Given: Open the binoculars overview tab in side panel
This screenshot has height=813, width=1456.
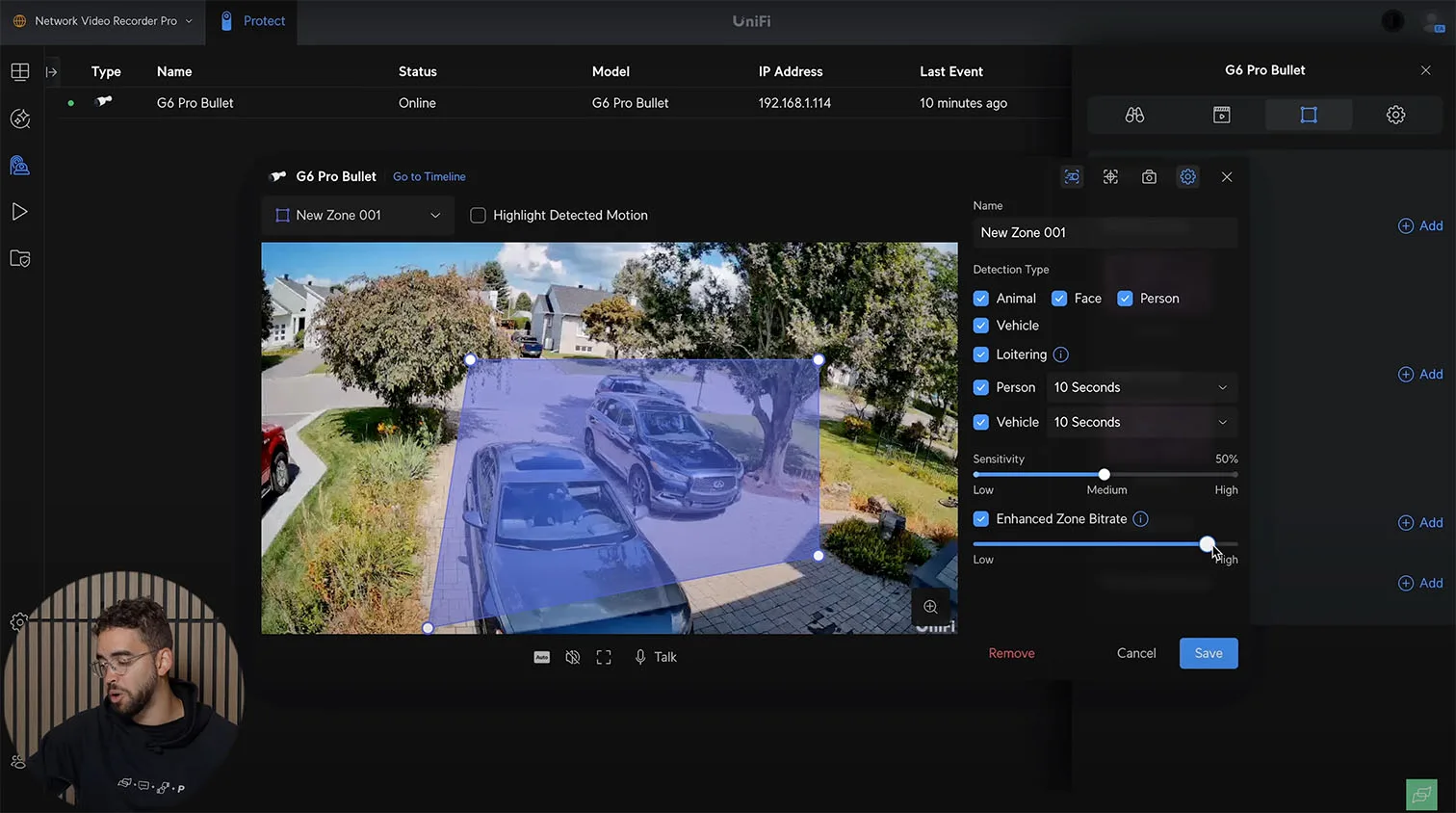Looking at the screenshot, I should click(1134, 115).
